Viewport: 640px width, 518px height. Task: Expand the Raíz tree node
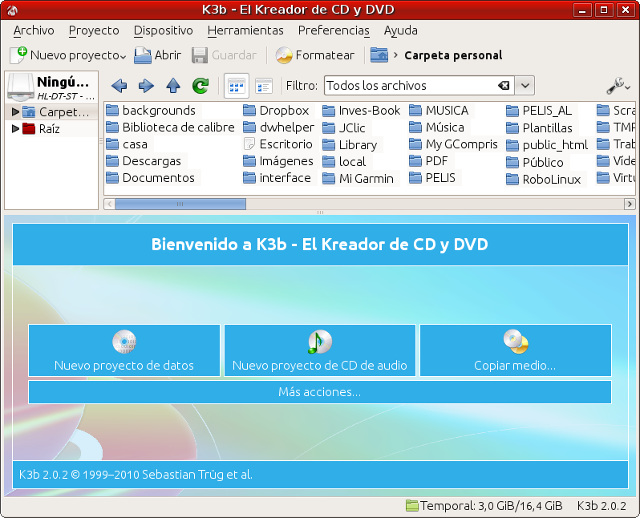(x=15, y=128)
